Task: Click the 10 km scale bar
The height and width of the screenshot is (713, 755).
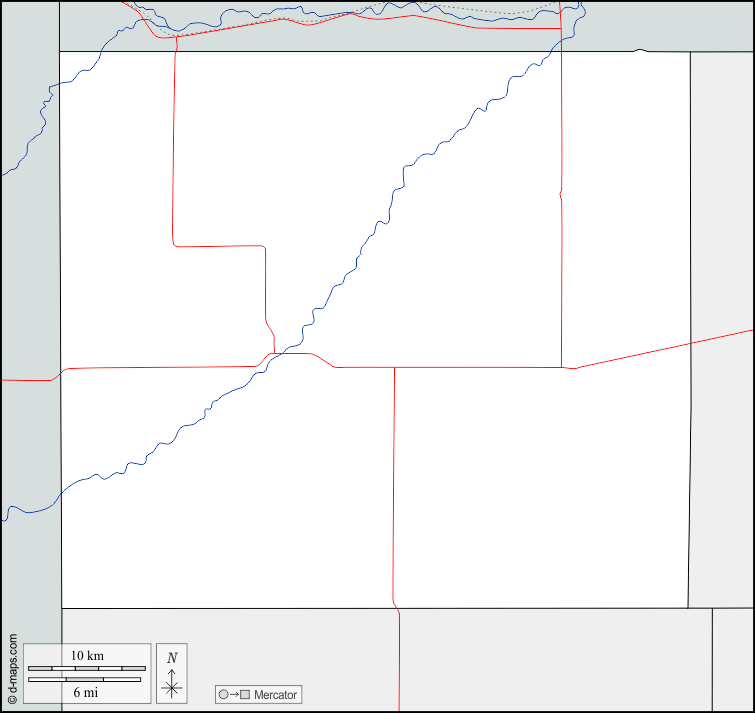Action: point(87,668)
